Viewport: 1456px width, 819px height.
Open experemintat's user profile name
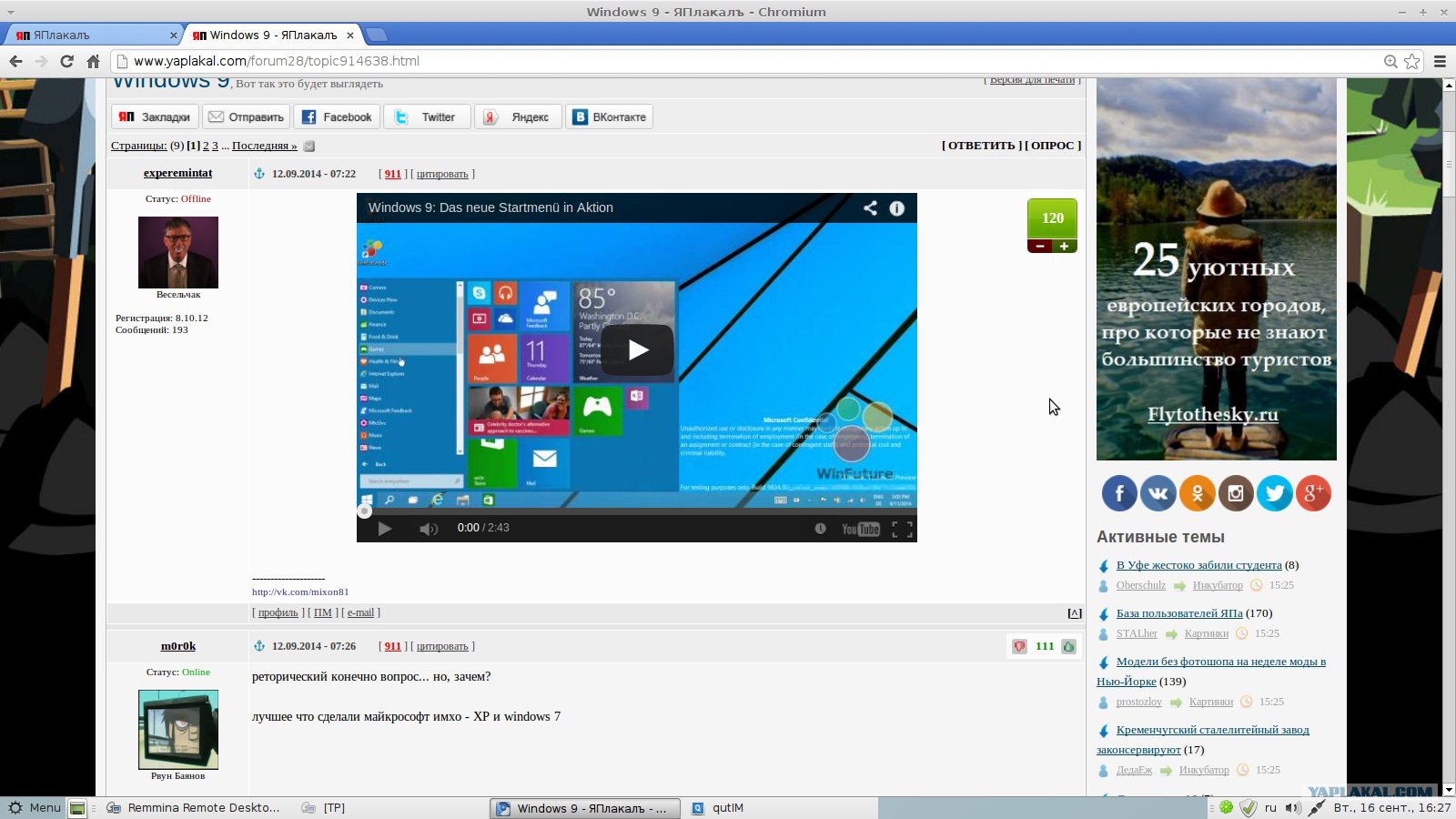coord(177,173)
